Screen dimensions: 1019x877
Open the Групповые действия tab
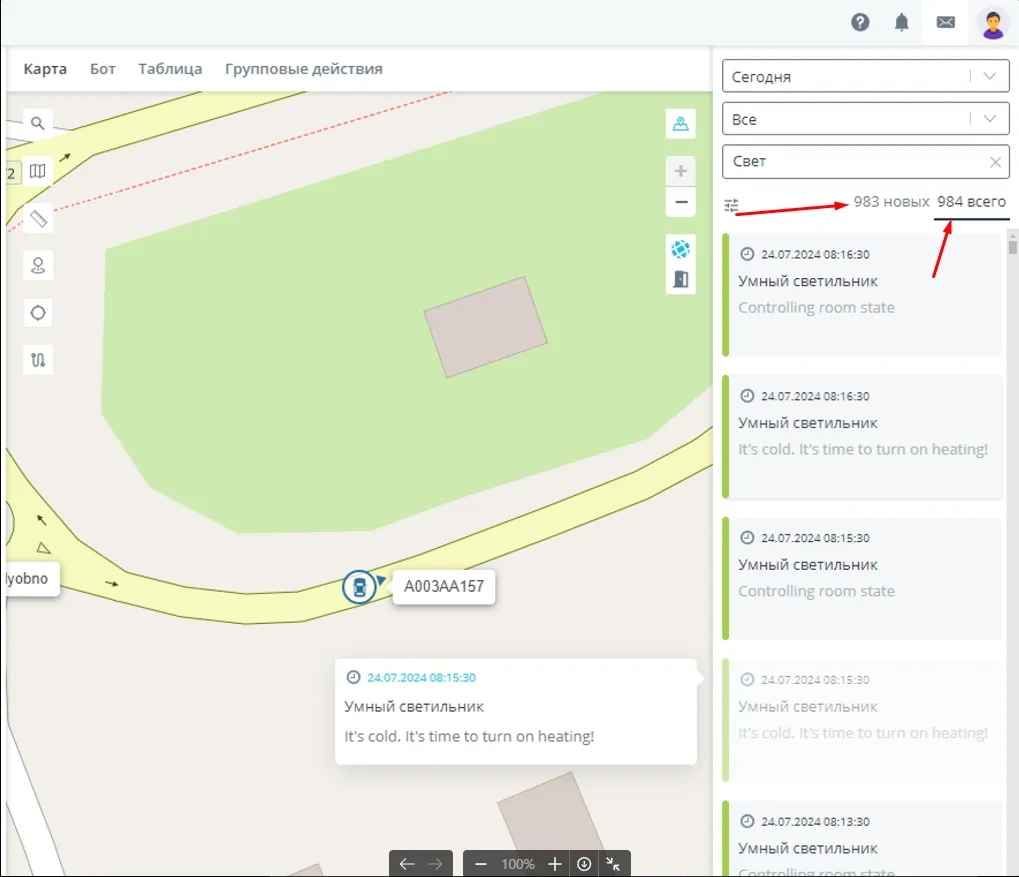[x=303, y=69]
